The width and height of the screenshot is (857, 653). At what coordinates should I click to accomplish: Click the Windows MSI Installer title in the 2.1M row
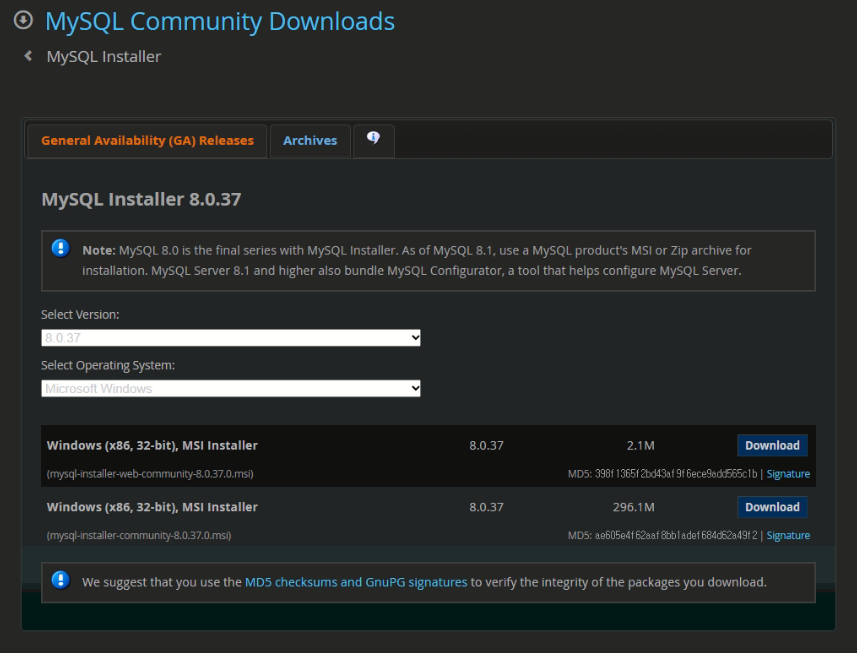[x=152, y=445]
